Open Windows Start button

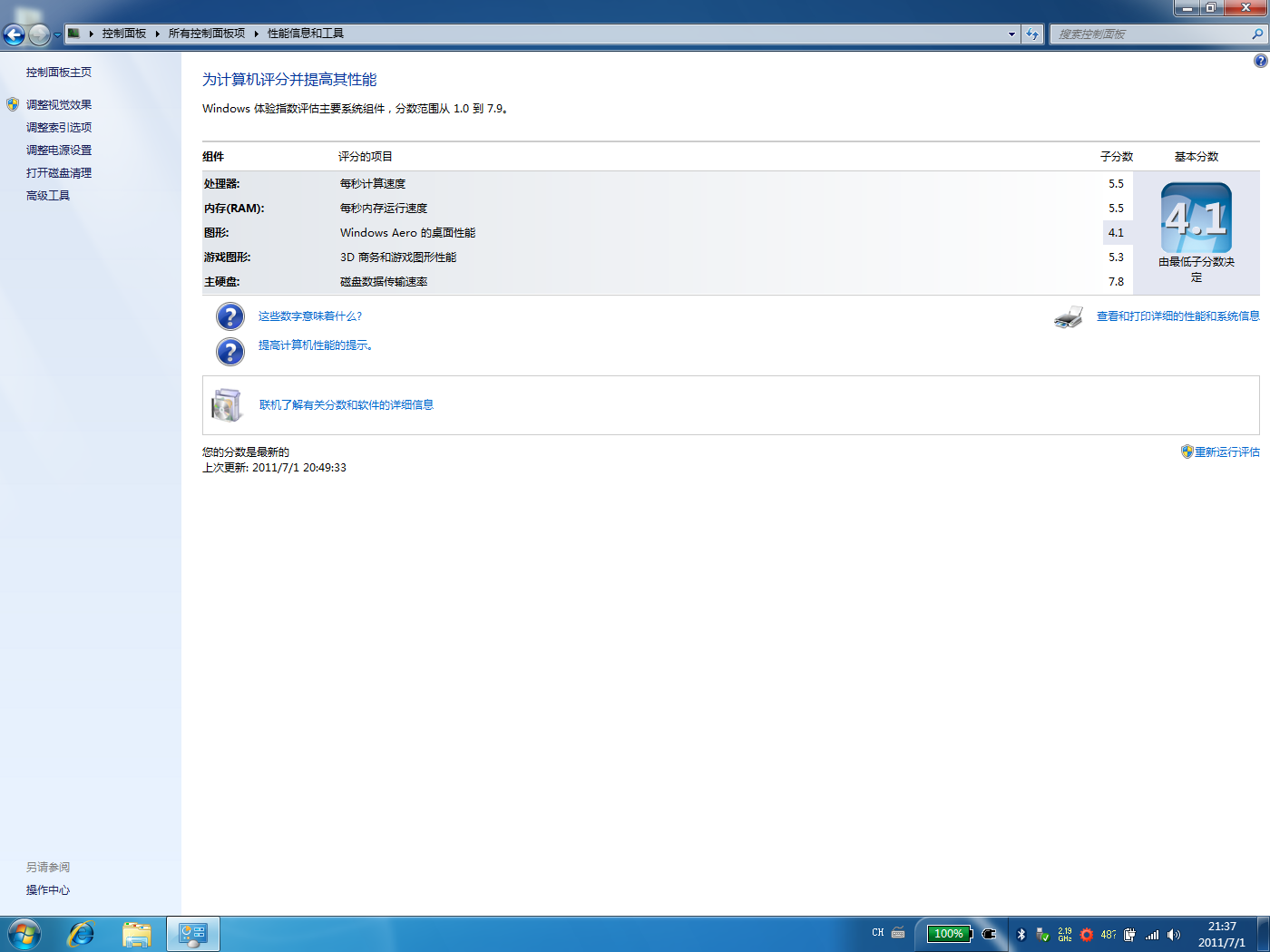(x=24, y=934)
